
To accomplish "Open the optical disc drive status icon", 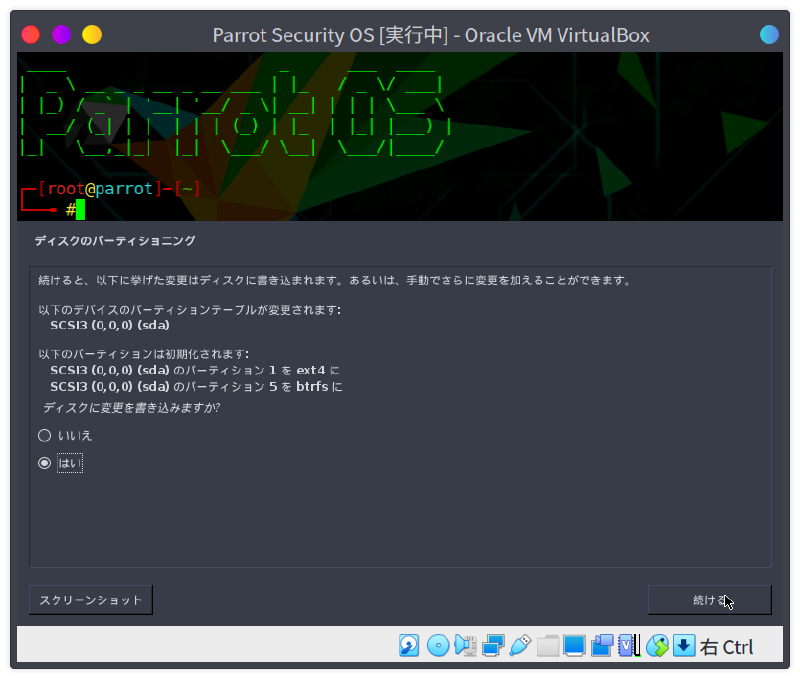I will point(437,645).
